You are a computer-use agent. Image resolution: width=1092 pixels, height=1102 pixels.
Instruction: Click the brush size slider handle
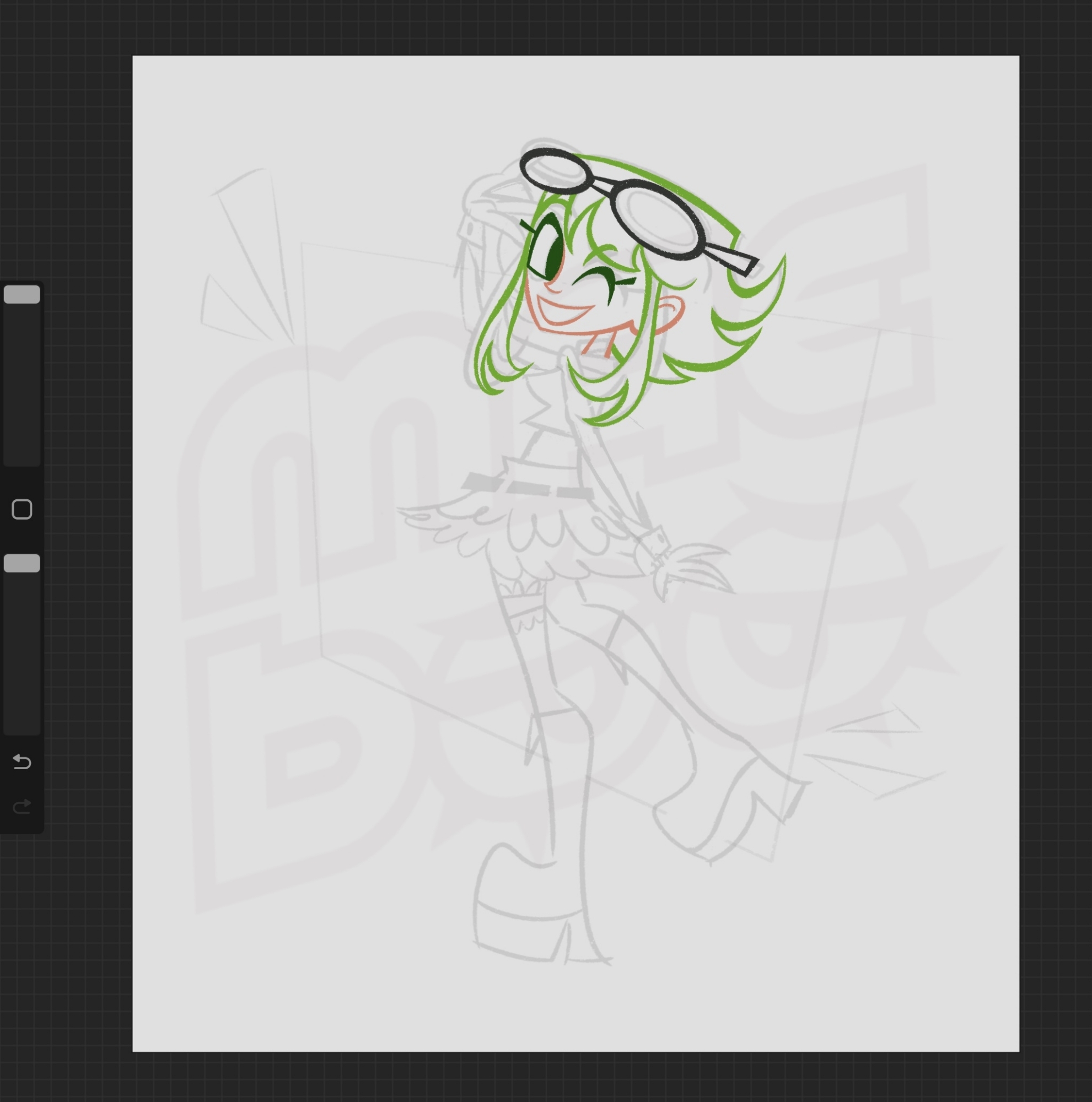pyautogui.click(x=21, y=294)
